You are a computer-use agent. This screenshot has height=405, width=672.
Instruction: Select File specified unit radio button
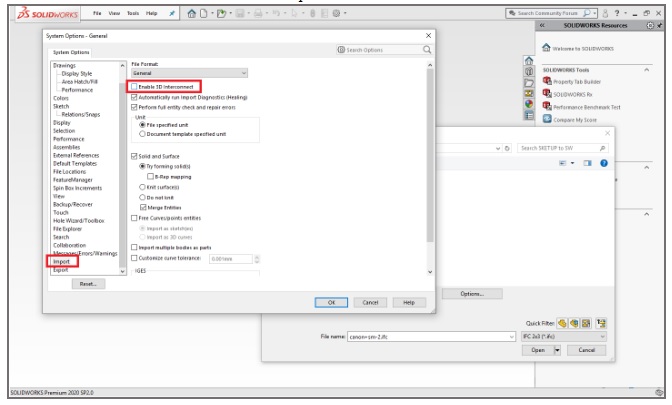(142, 125)
